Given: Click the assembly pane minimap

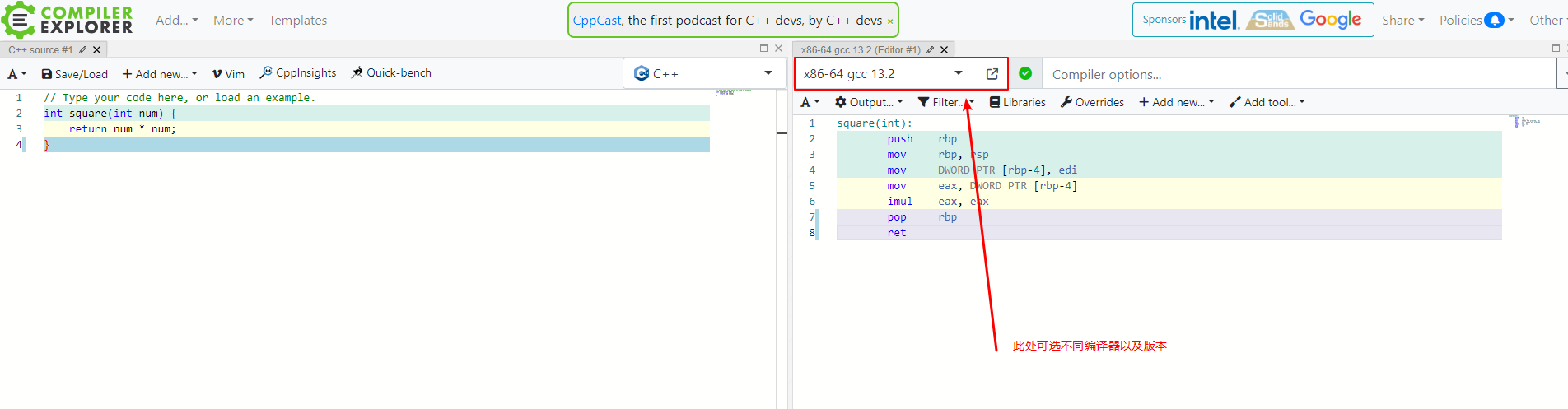Looking at the screenshot, I should click(x=1526, y=122).
